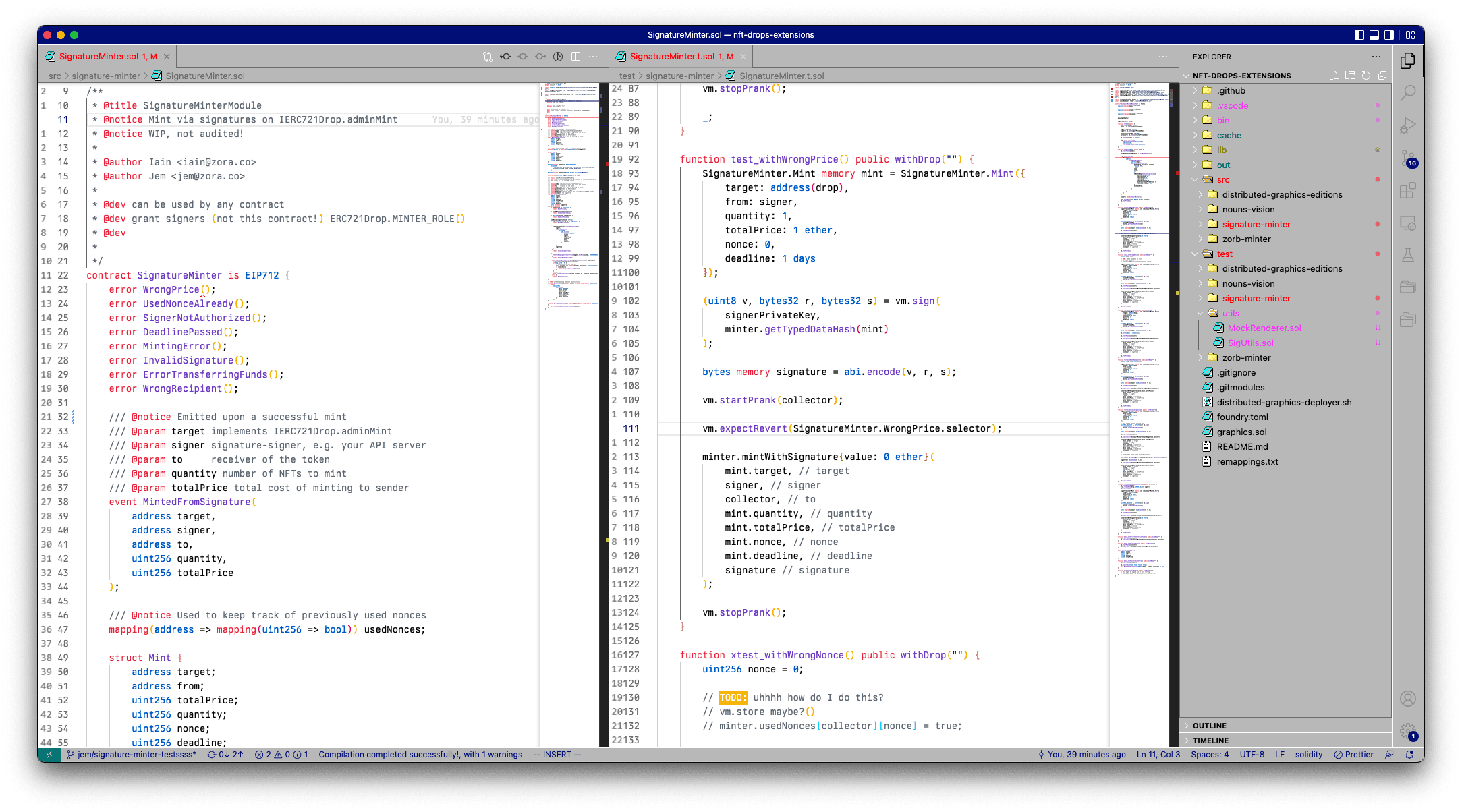This screenshot has width=1462, height=812.
Task: Refresh the explorer file tree
Action: [1366, 76]
